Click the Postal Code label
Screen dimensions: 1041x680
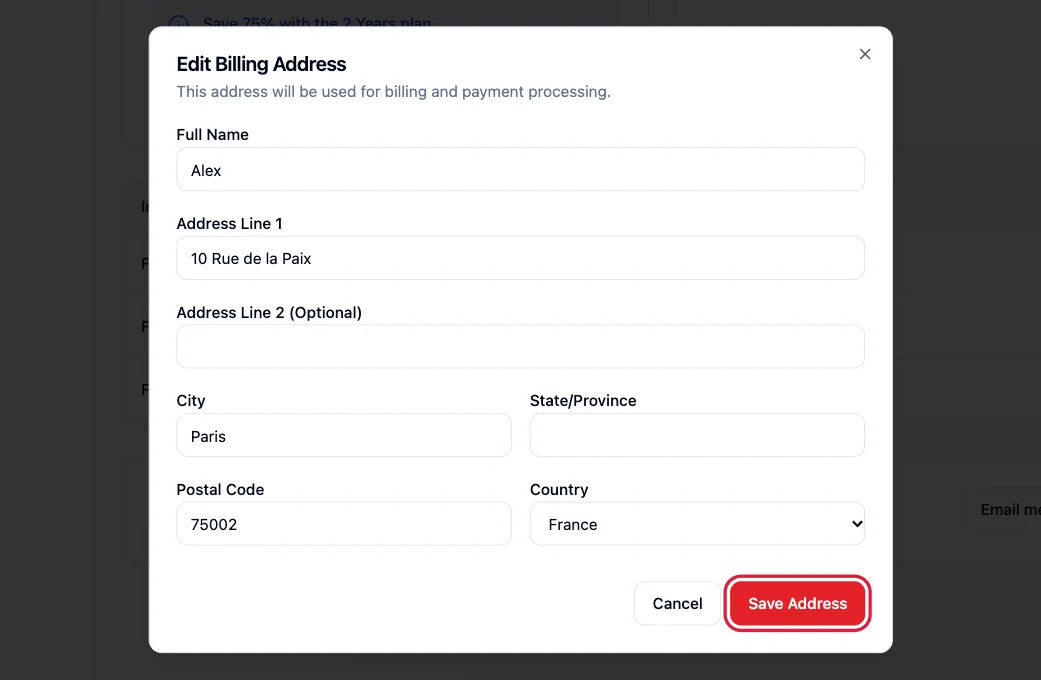tap(220, 489)
